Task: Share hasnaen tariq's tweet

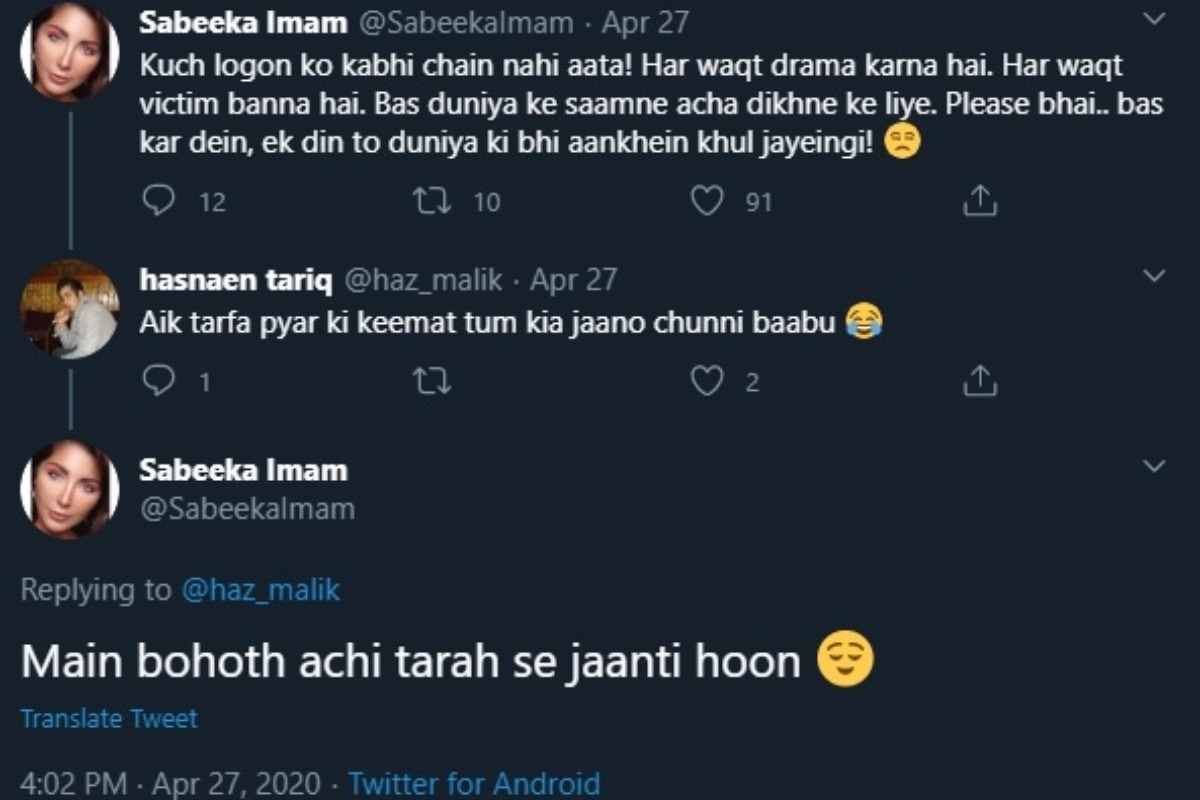Action: [x=980, y=381]
